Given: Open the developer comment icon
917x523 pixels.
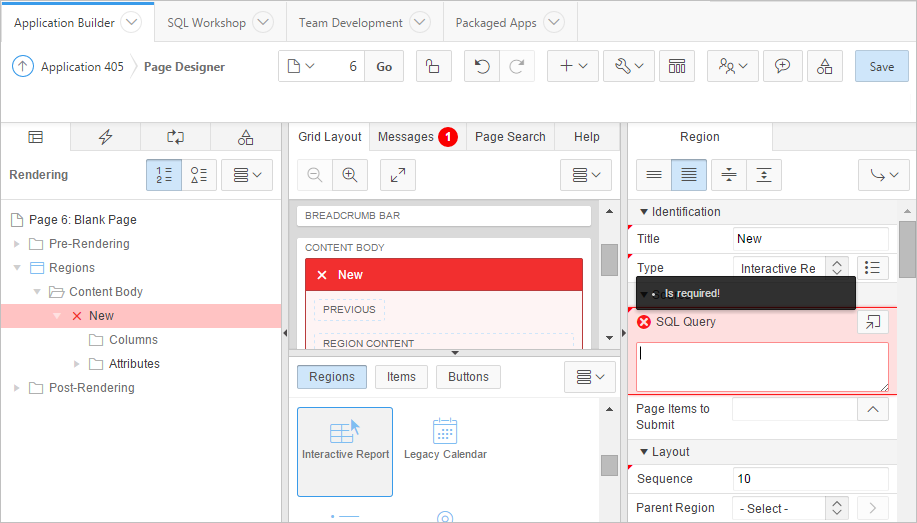Looking at the screenshot, I should (x=782, y=66).
